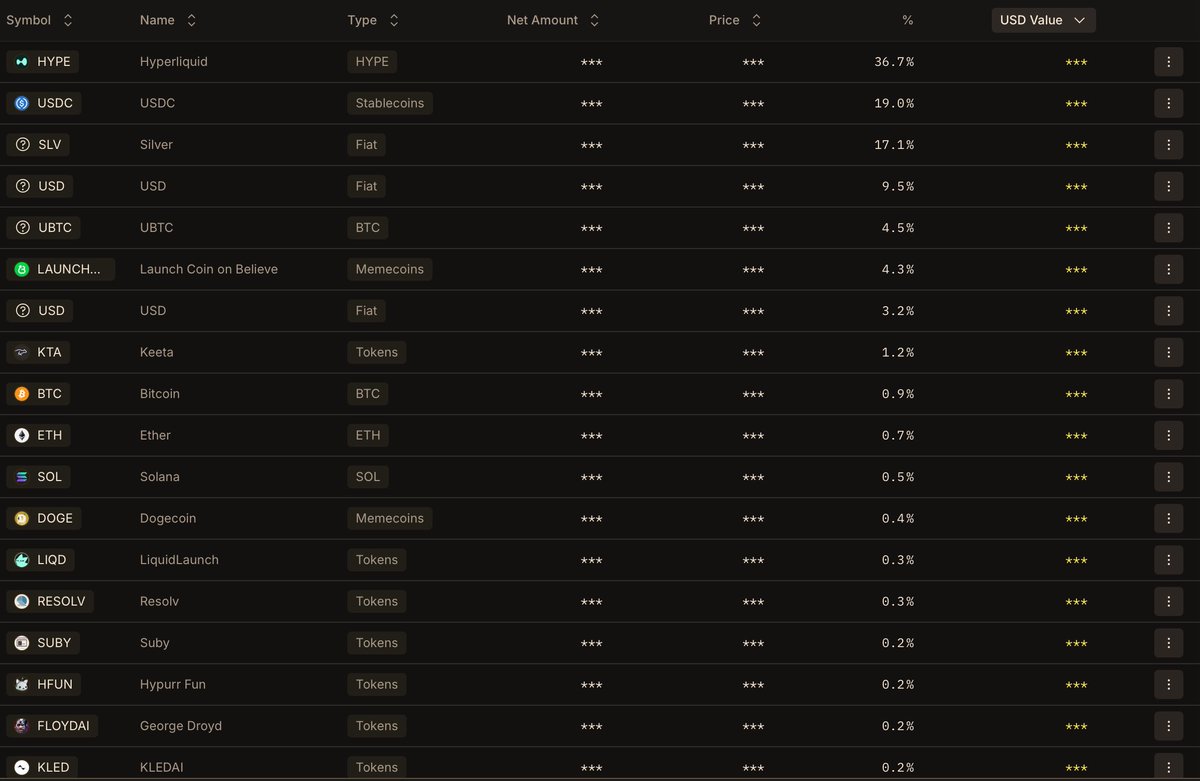Click the Stablecoins type tag
This screenshot has width=1200, height=781.
pyautogui.click(x=390, y=103)
